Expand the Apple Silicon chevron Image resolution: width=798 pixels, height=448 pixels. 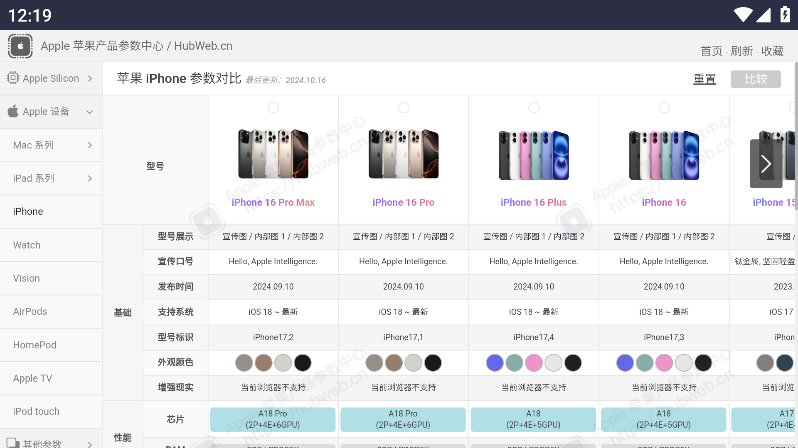point(90,78)
